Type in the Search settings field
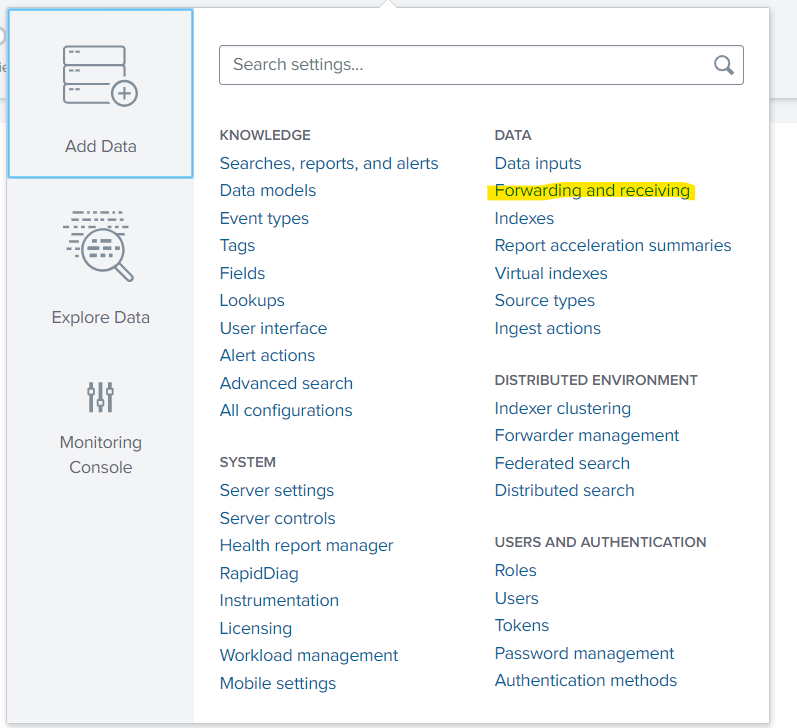The image size is (797, 728). point(465,65)
